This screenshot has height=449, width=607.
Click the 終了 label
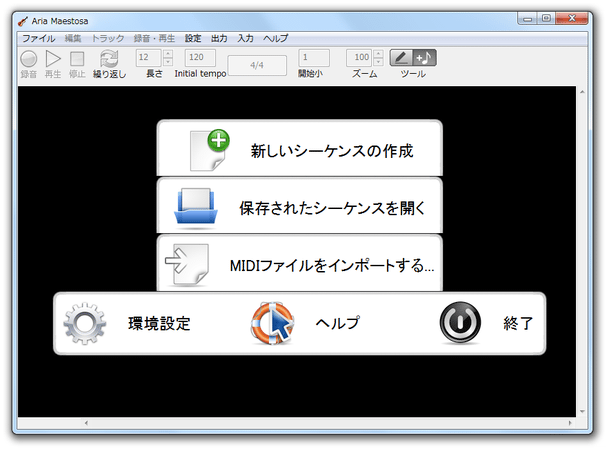pyautogui.click(x=518, y=323)
